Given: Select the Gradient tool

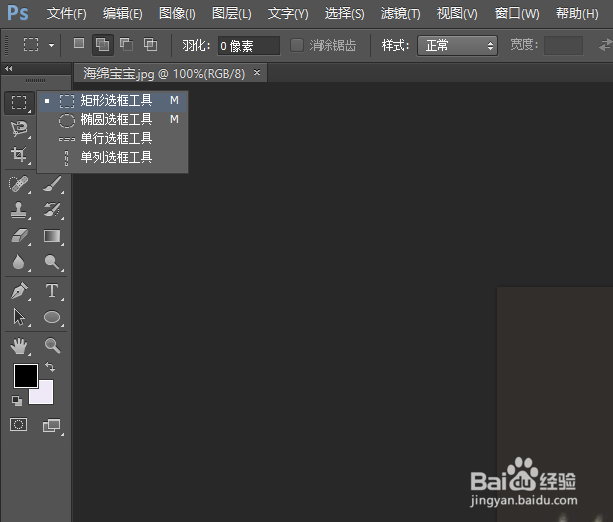Looking at the screenshot, I should (52, 236).
